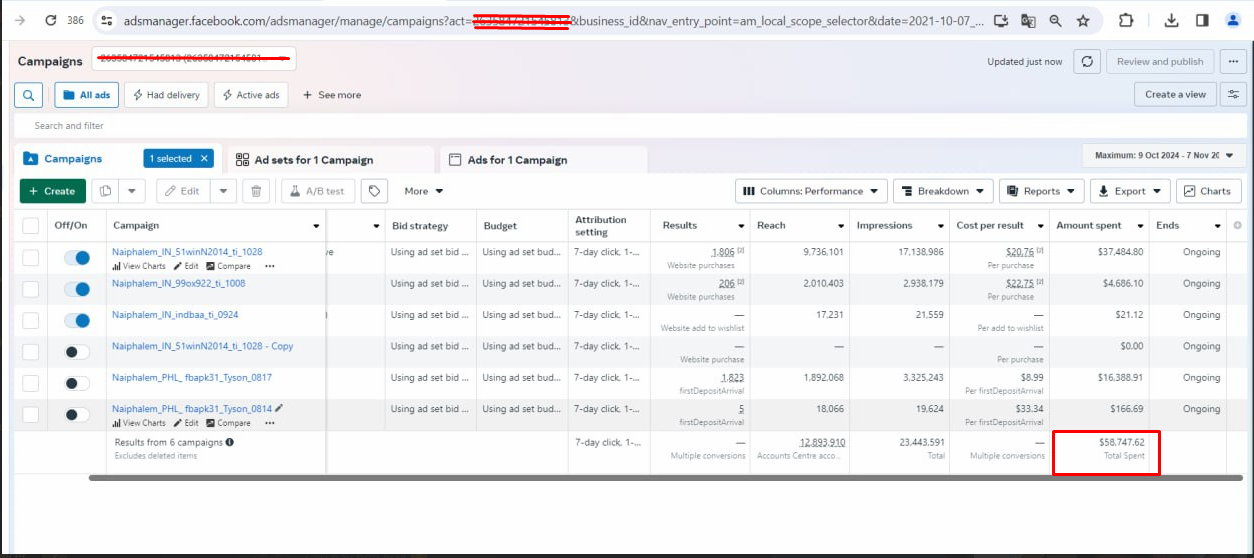Select checkbox for Naiphalem_IN_51winN2014_ti_1028 row

click(x=31, y=258)
